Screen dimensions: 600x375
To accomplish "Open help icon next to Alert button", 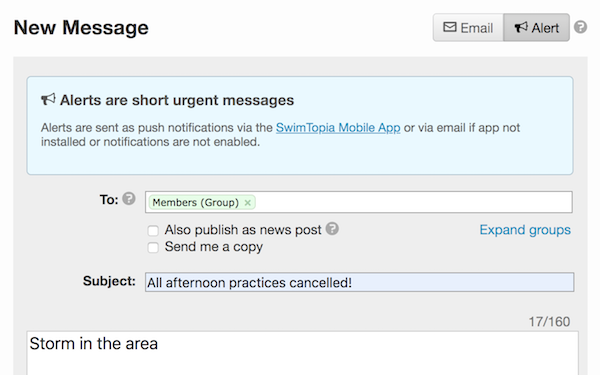I will point(580,27).
